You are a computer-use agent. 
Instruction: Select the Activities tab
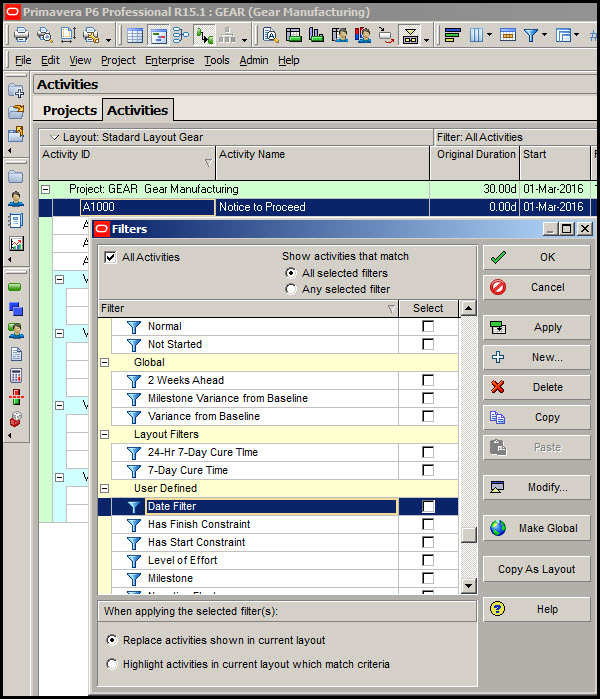[137, 110]
